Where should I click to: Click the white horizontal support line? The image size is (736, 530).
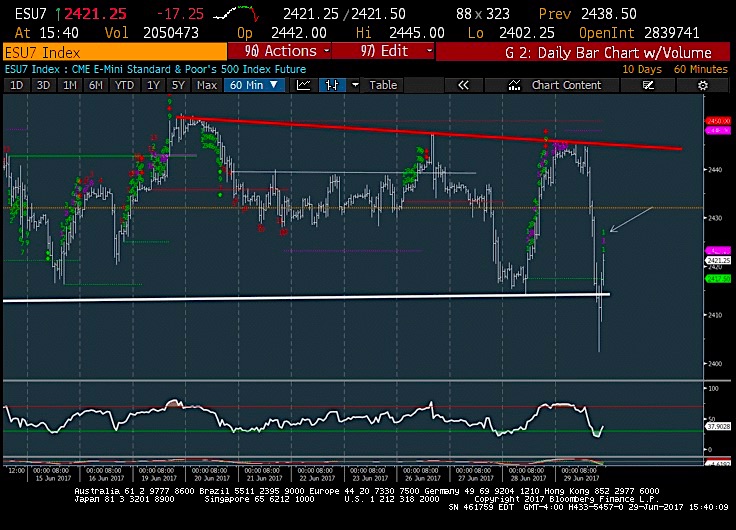point(307,297)
